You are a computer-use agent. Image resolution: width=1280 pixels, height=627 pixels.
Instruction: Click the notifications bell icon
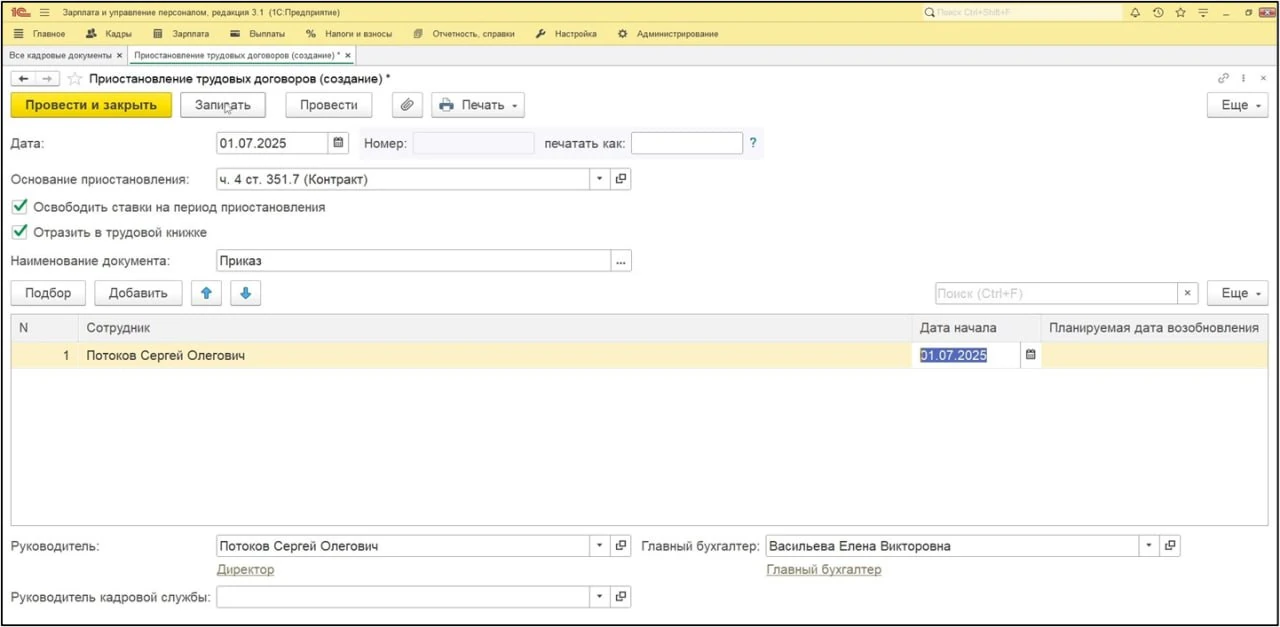click(x=1135, y=13)
